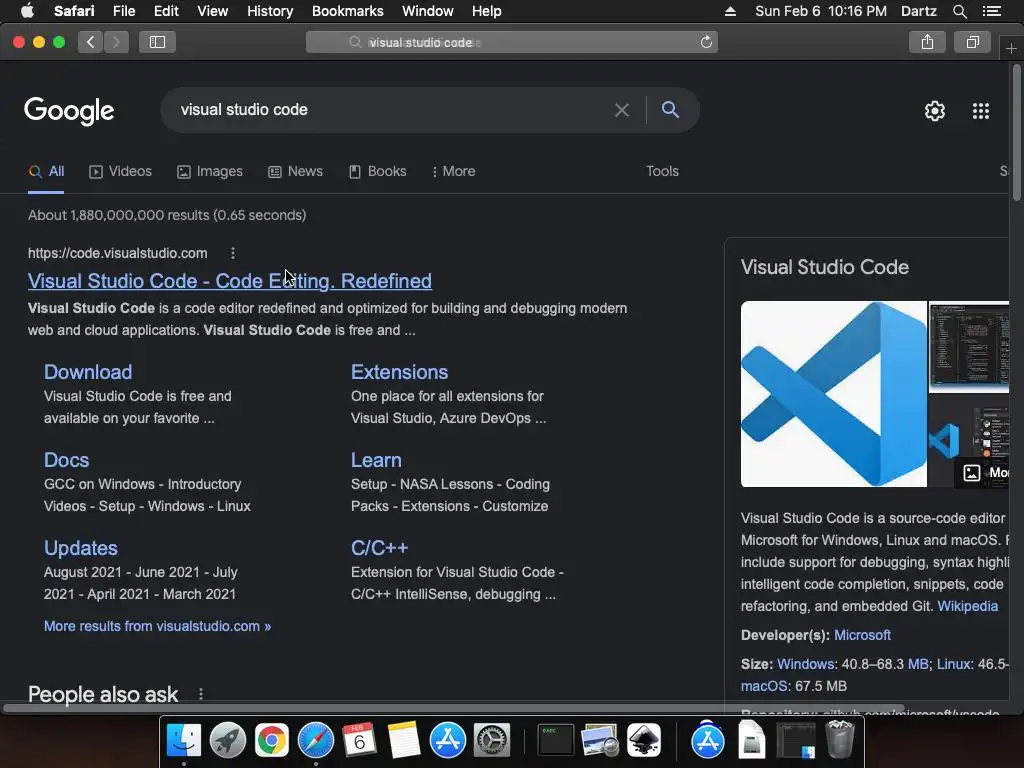Viewport: 1024px width, 768px height.
Task: Expand the More search categories dropdown
Action: [453, 171]
